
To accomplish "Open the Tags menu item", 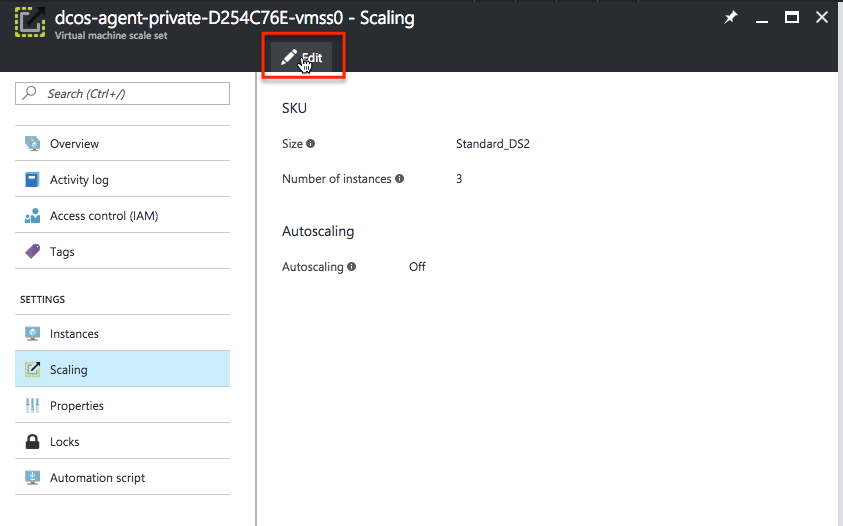I will [123, 252].
